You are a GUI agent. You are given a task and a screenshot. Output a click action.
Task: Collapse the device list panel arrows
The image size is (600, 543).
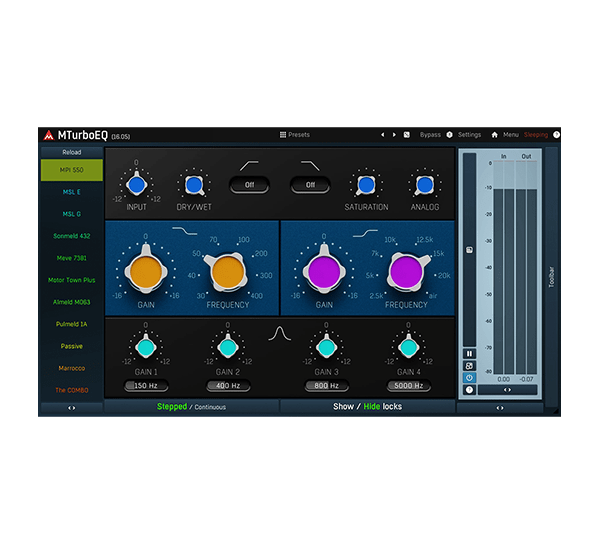pos(72,408)
